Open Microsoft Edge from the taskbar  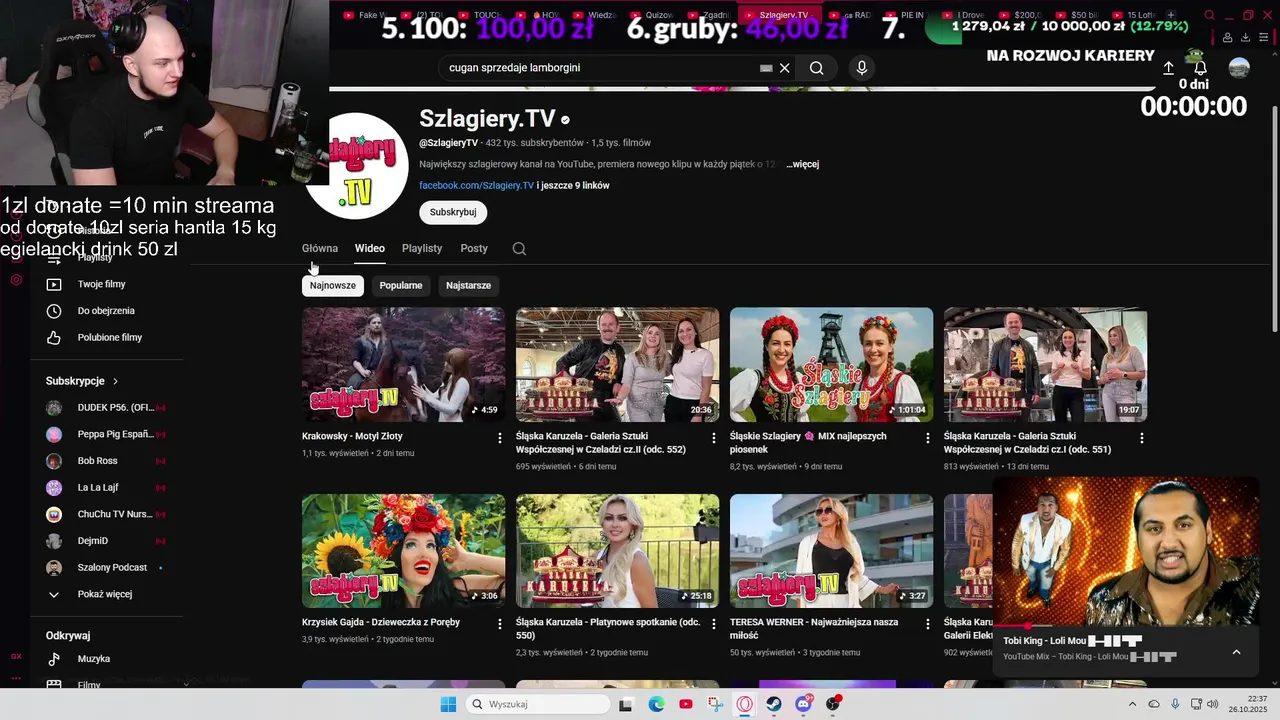[x=656, y=704]
